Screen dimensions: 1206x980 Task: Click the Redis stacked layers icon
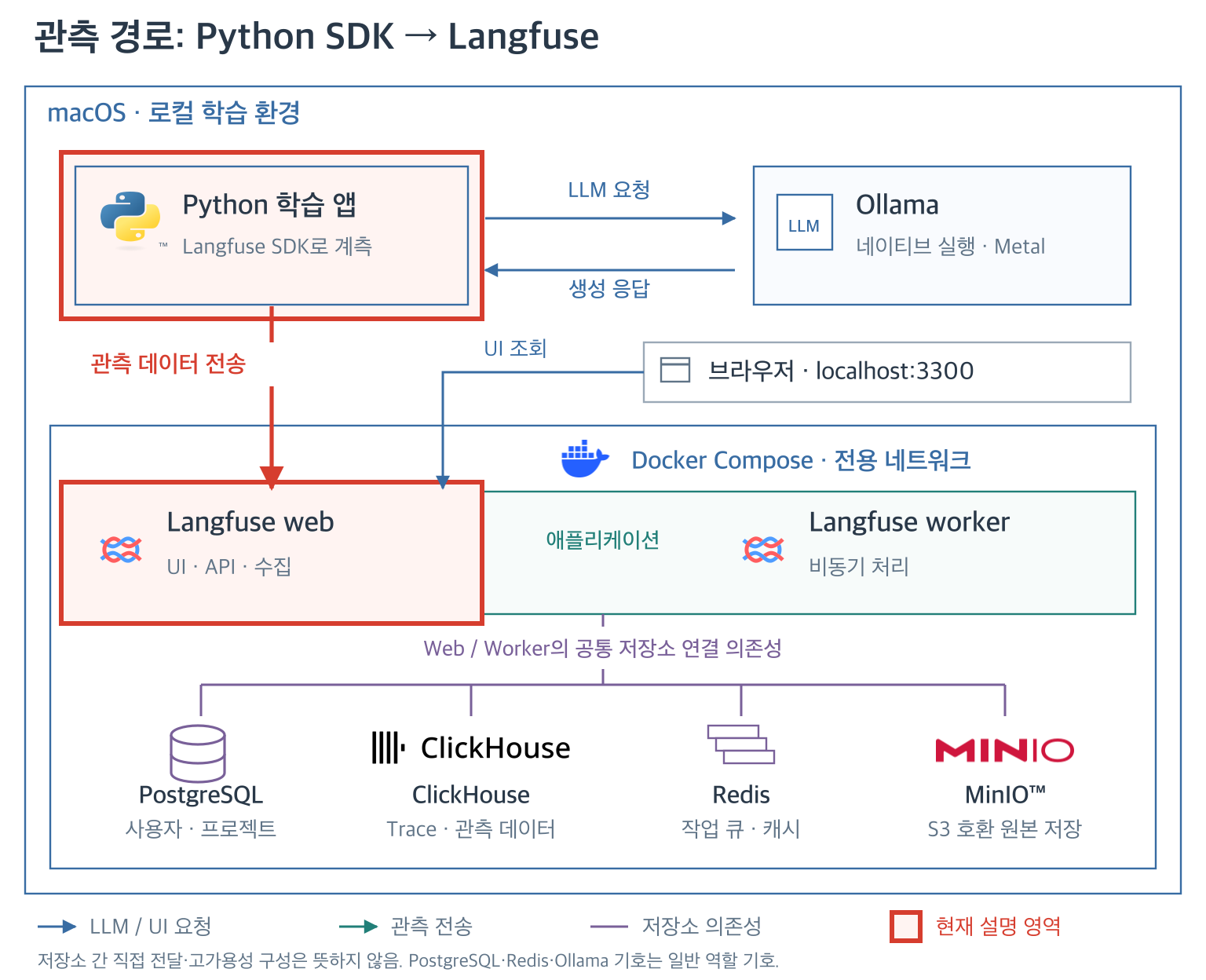point(740,744)
